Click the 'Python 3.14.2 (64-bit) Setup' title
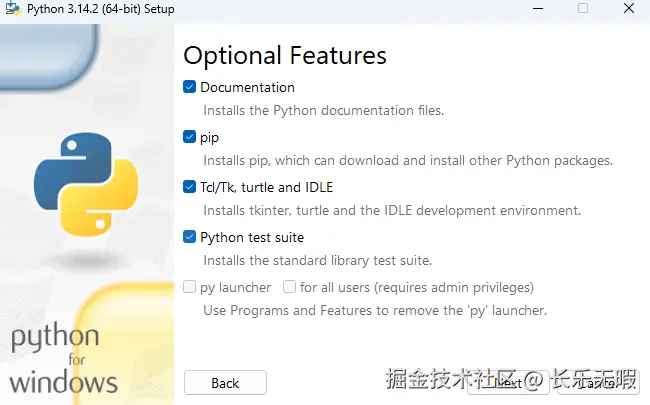650x405 pixels. [x=101, y=9]
